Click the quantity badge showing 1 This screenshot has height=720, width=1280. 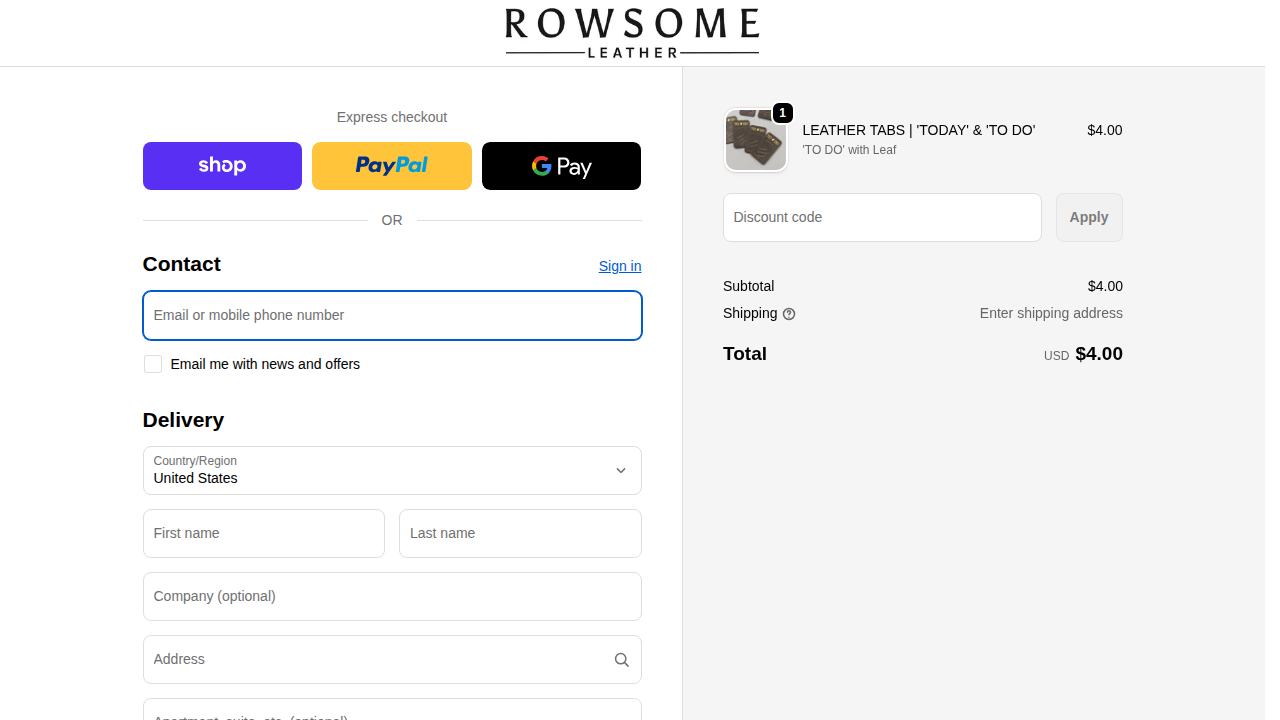click(x=783, y=113)
